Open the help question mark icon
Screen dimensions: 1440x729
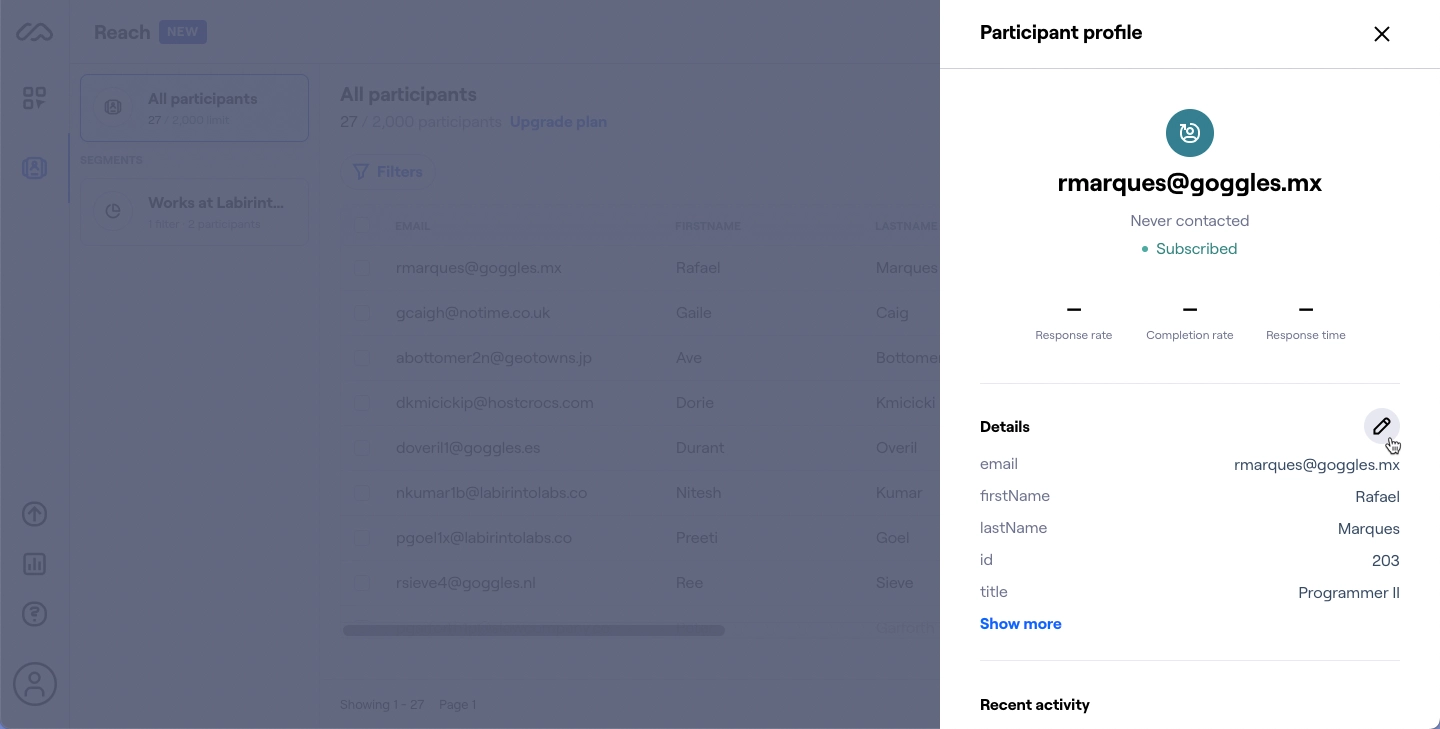point(34,614)
